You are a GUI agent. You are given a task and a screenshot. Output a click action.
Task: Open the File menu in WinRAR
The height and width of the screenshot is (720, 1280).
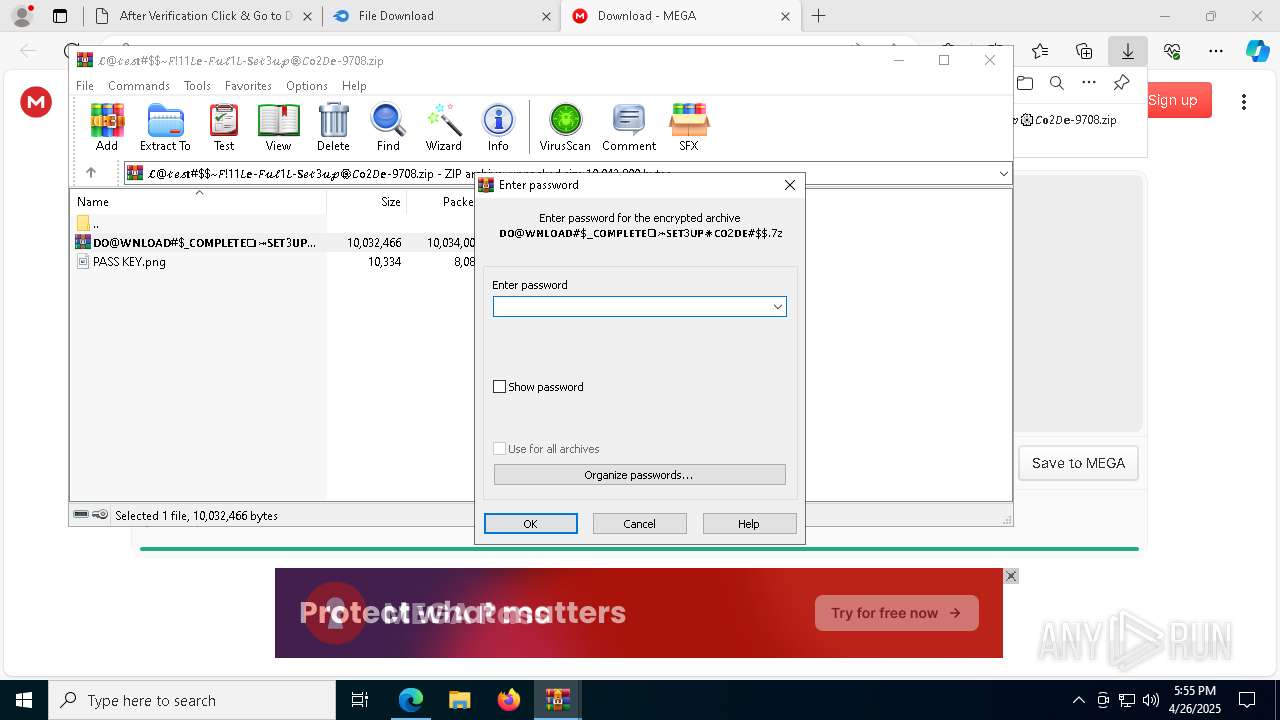85,86
